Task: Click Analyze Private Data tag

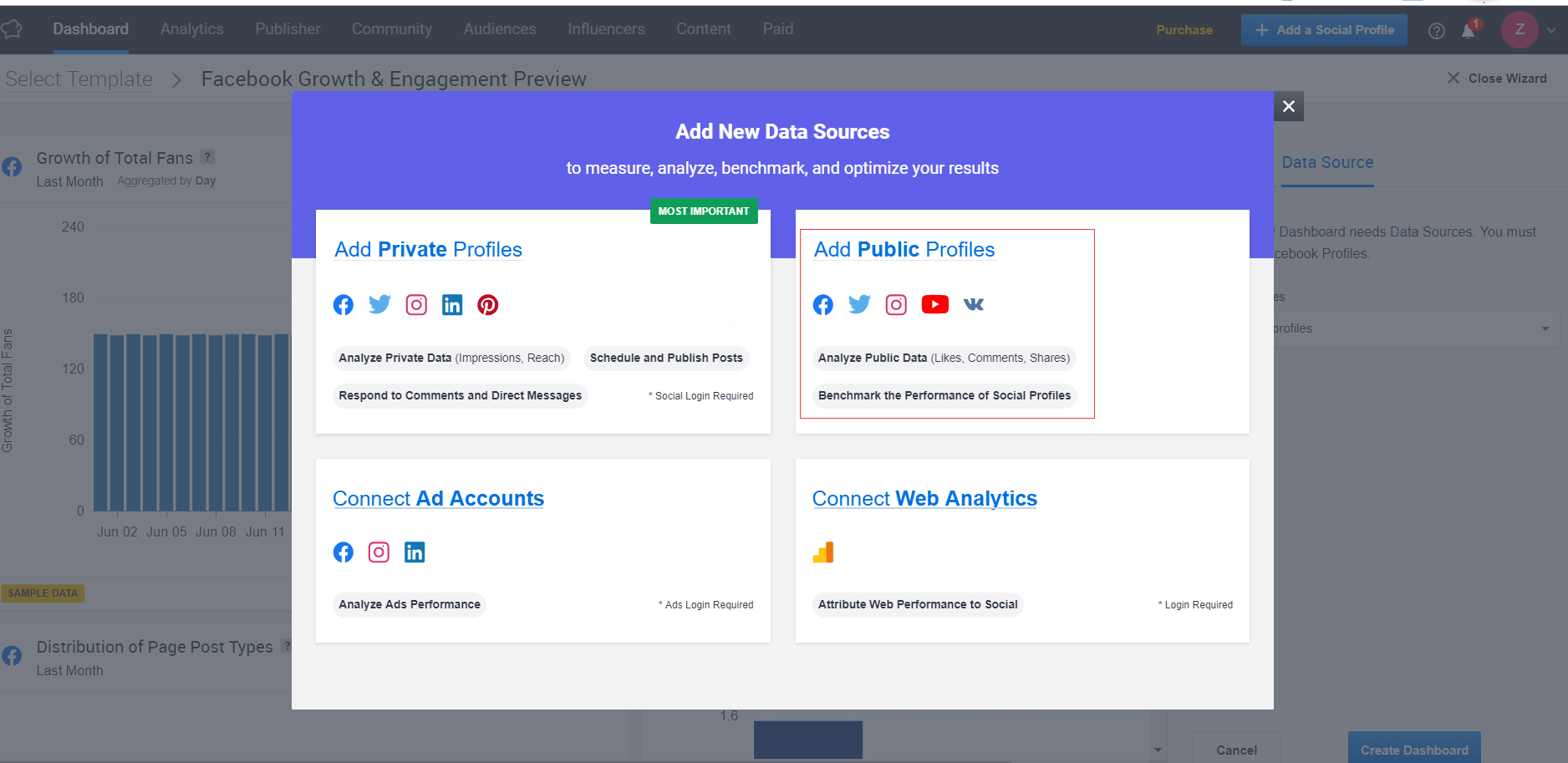Action: coord(451,359)
